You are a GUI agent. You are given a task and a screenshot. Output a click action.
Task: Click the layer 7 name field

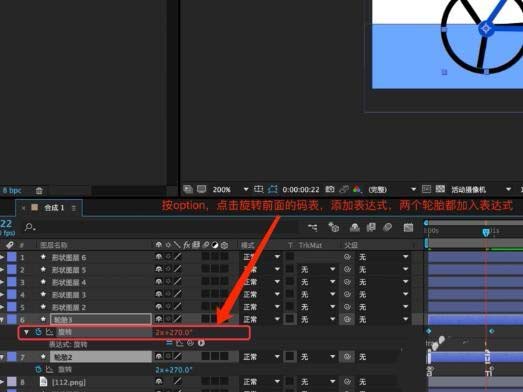click(101, 357)
